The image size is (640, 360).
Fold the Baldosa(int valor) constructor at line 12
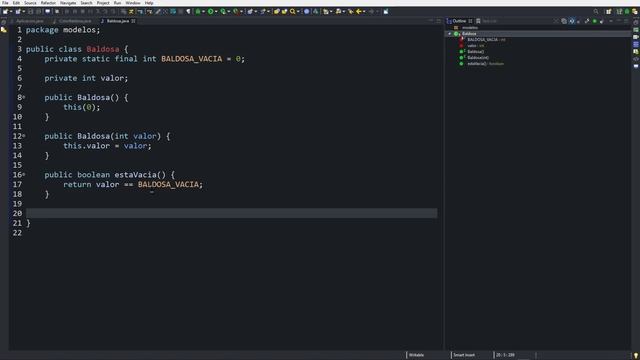point(24,136)
